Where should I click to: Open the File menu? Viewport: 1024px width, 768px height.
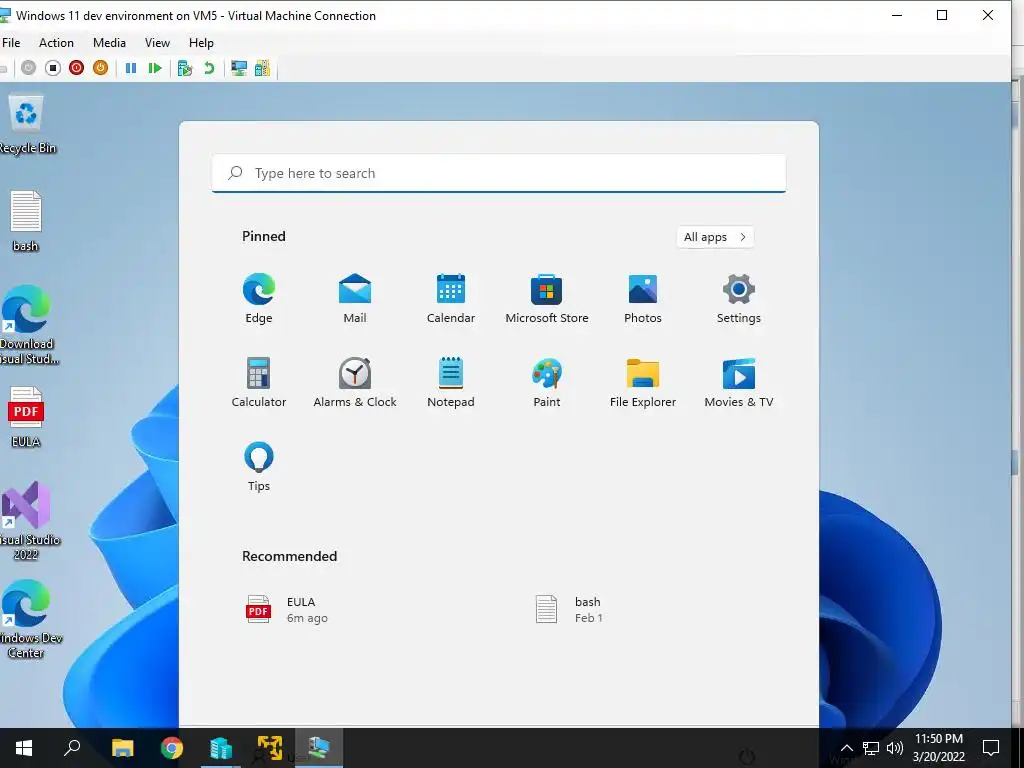[x=11, y=42]
